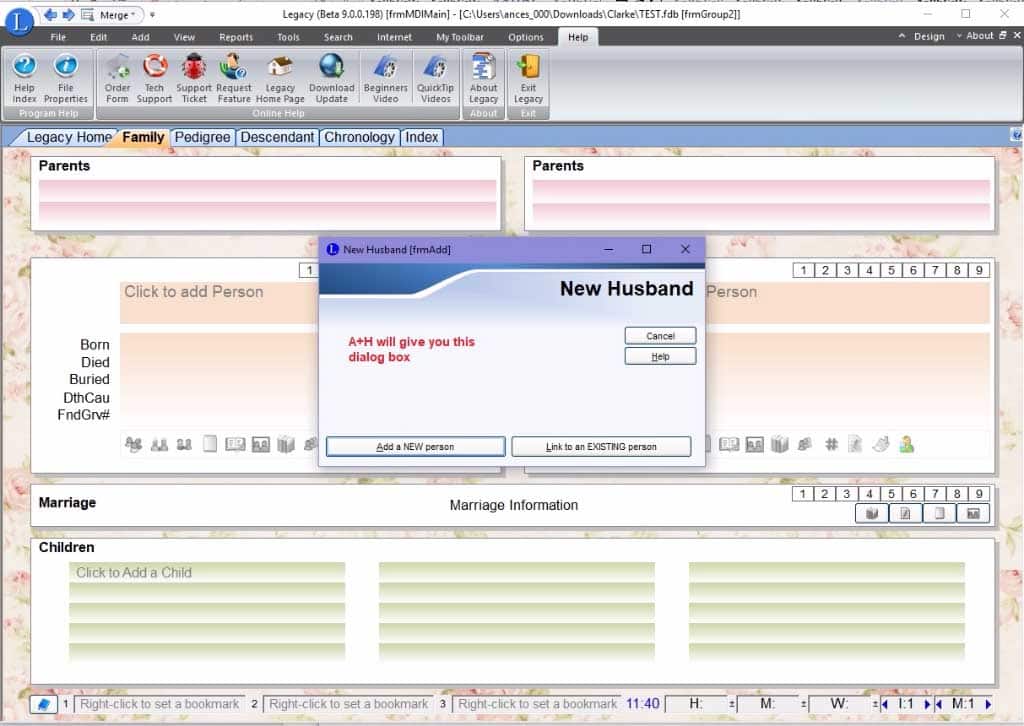Open Legacy Home Page

pyautogui.click(x=280, y=78)
